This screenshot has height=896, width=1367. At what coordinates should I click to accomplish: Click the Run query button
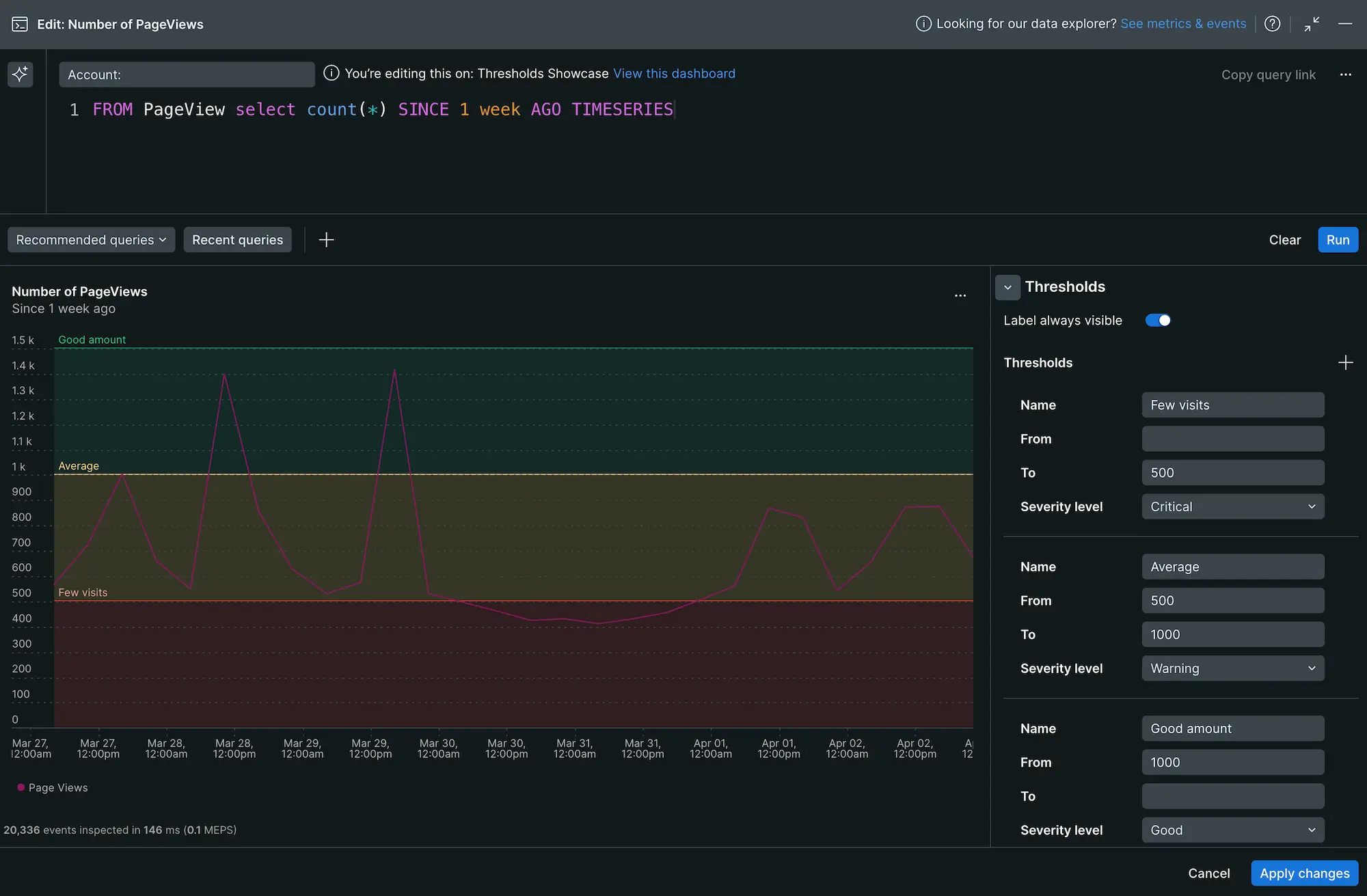[x=1337, y=240]
